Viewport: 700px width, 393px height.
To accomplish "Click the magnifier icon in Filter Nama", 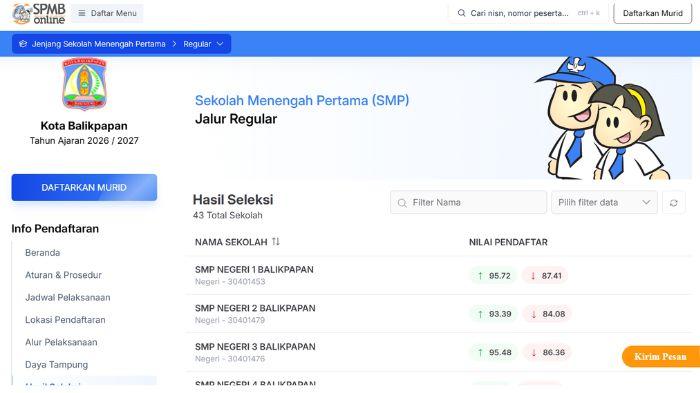I will pyautogui.click(x=402, y=203).
